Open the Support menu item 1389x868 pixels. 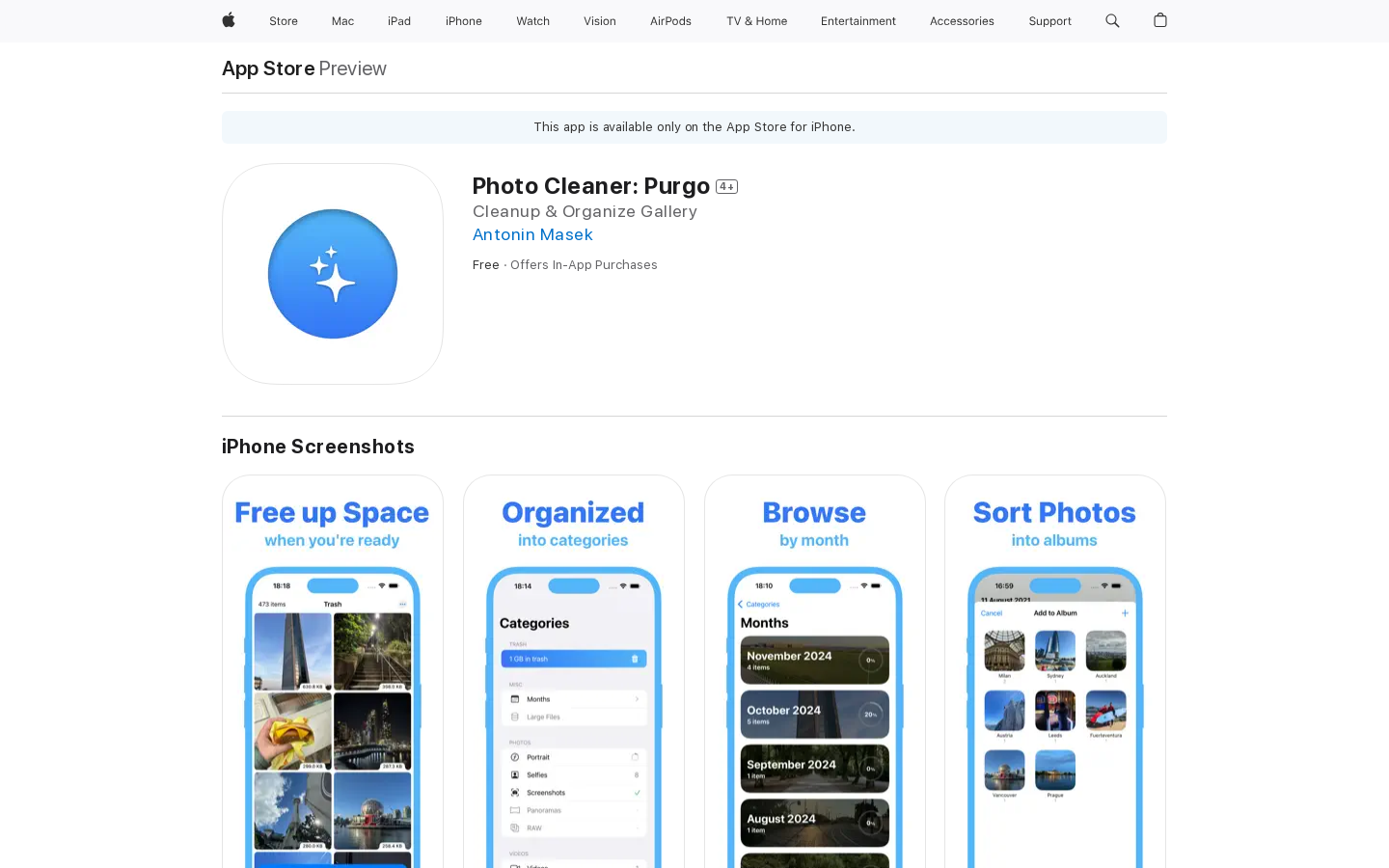pos(1049,21)
